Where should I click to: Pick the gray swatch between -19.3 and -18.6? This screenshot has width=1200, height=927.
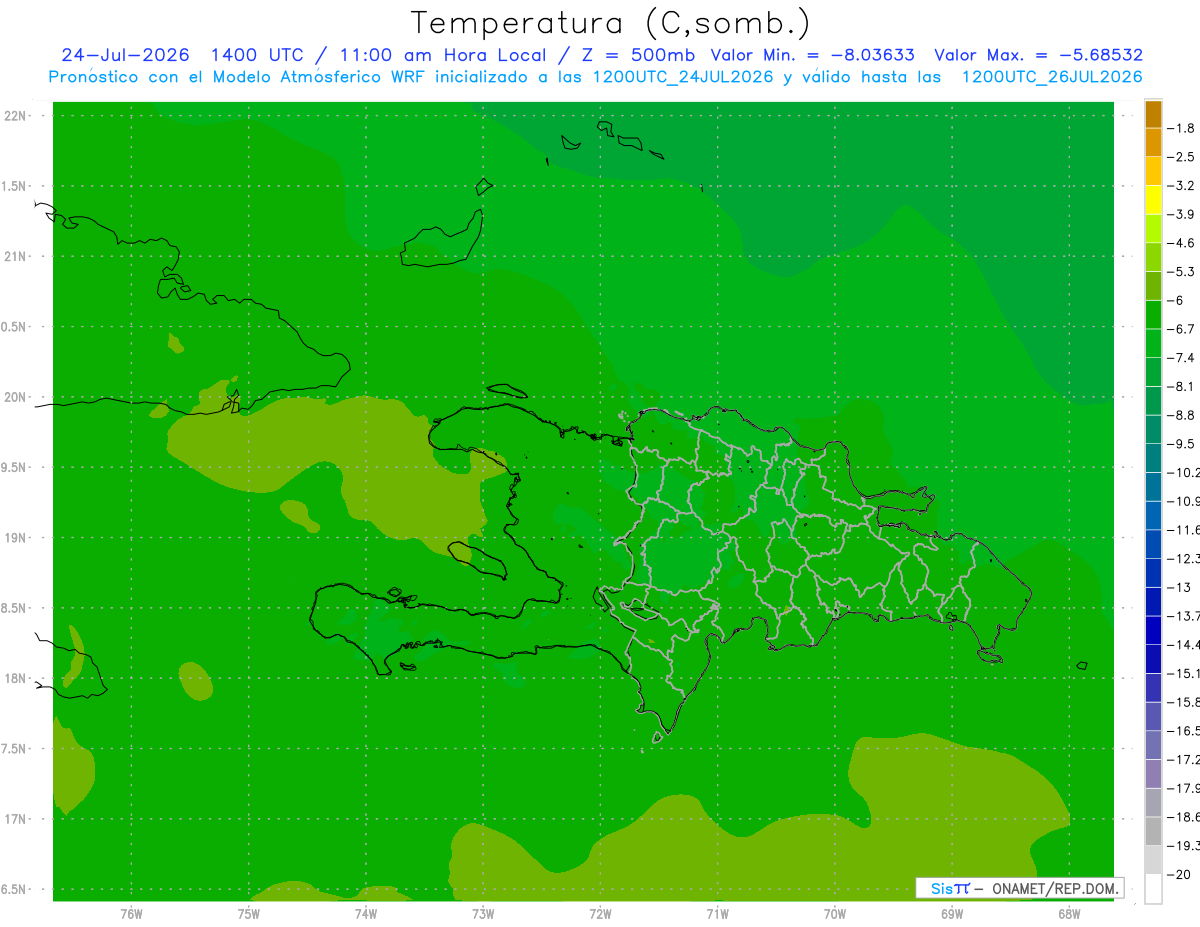[x=1153, y=831]
